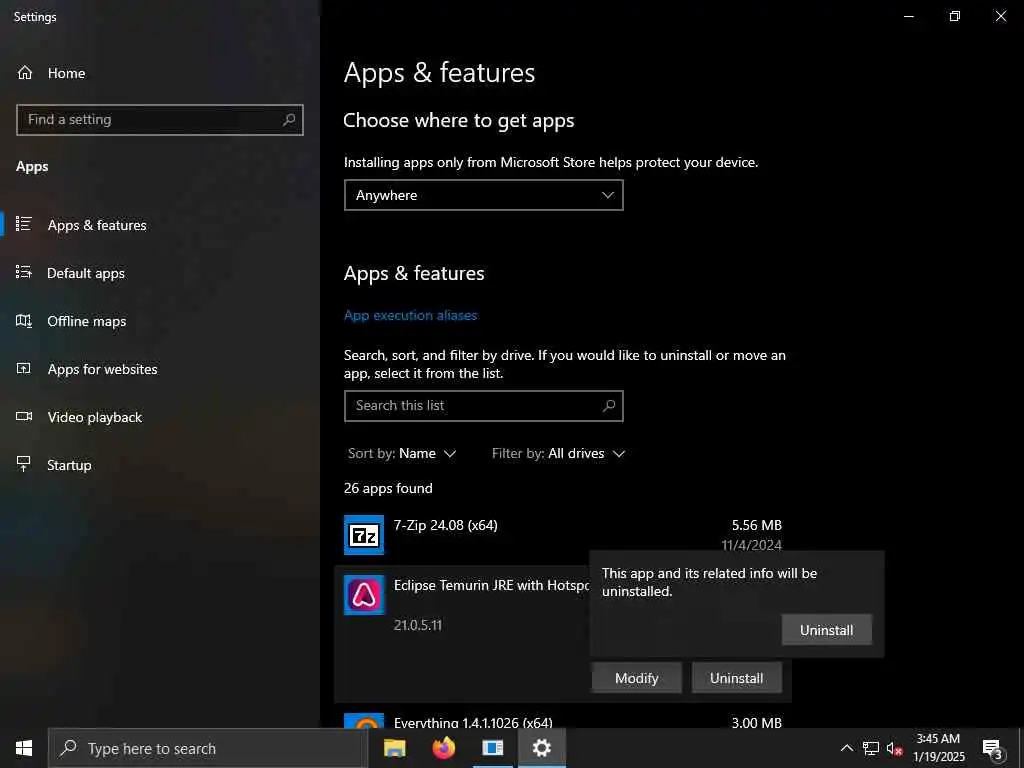Click the muted volume tray icon

(894, 748)
